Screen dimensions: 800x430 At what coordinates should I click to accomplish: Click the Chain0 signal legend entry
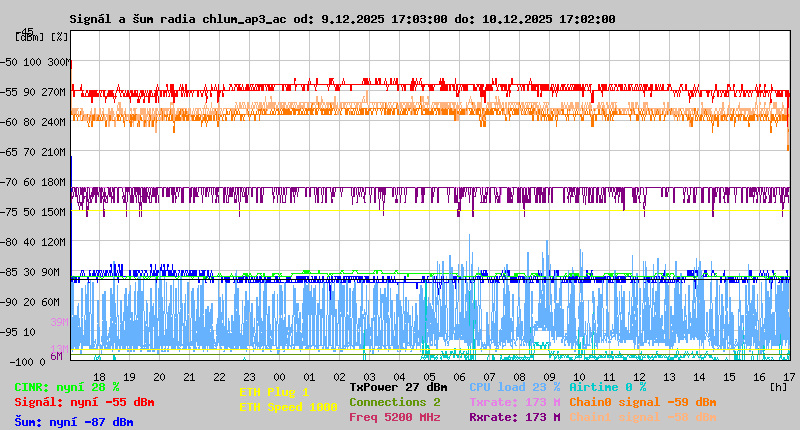(642, 402)
